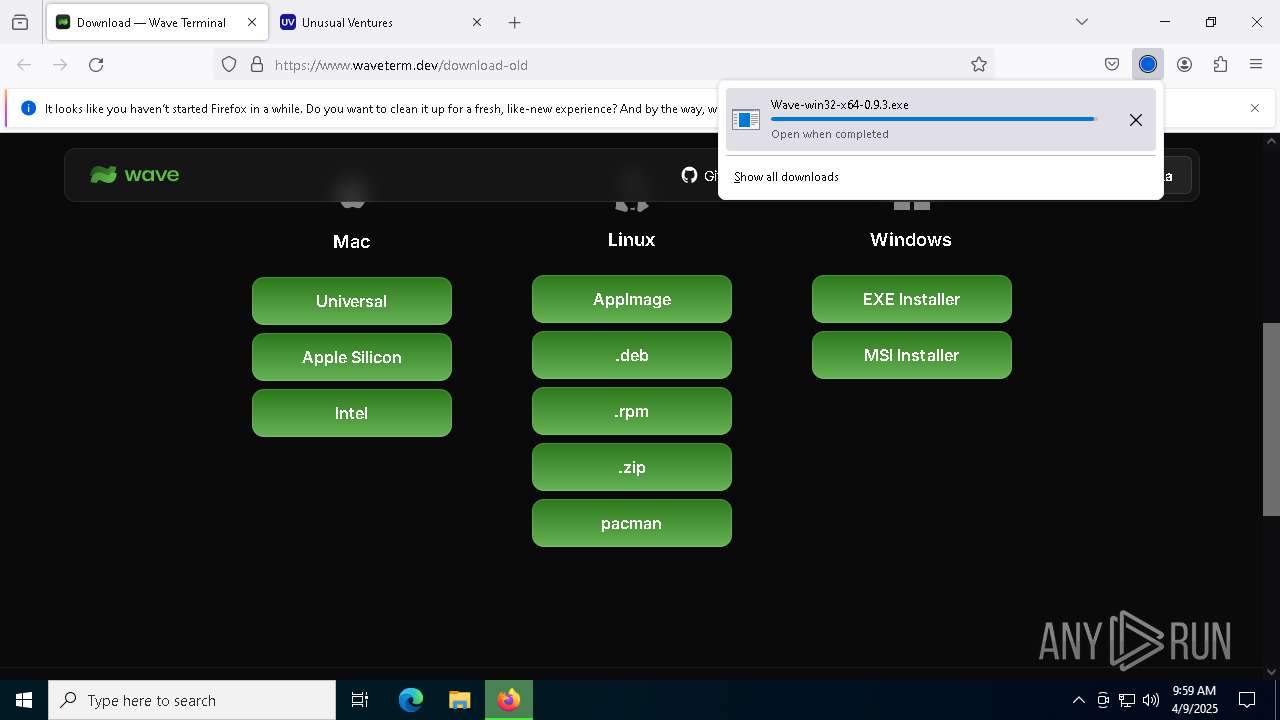View site security padlock info
This screenshot has height=720, width=1280.
pos(257,65)
